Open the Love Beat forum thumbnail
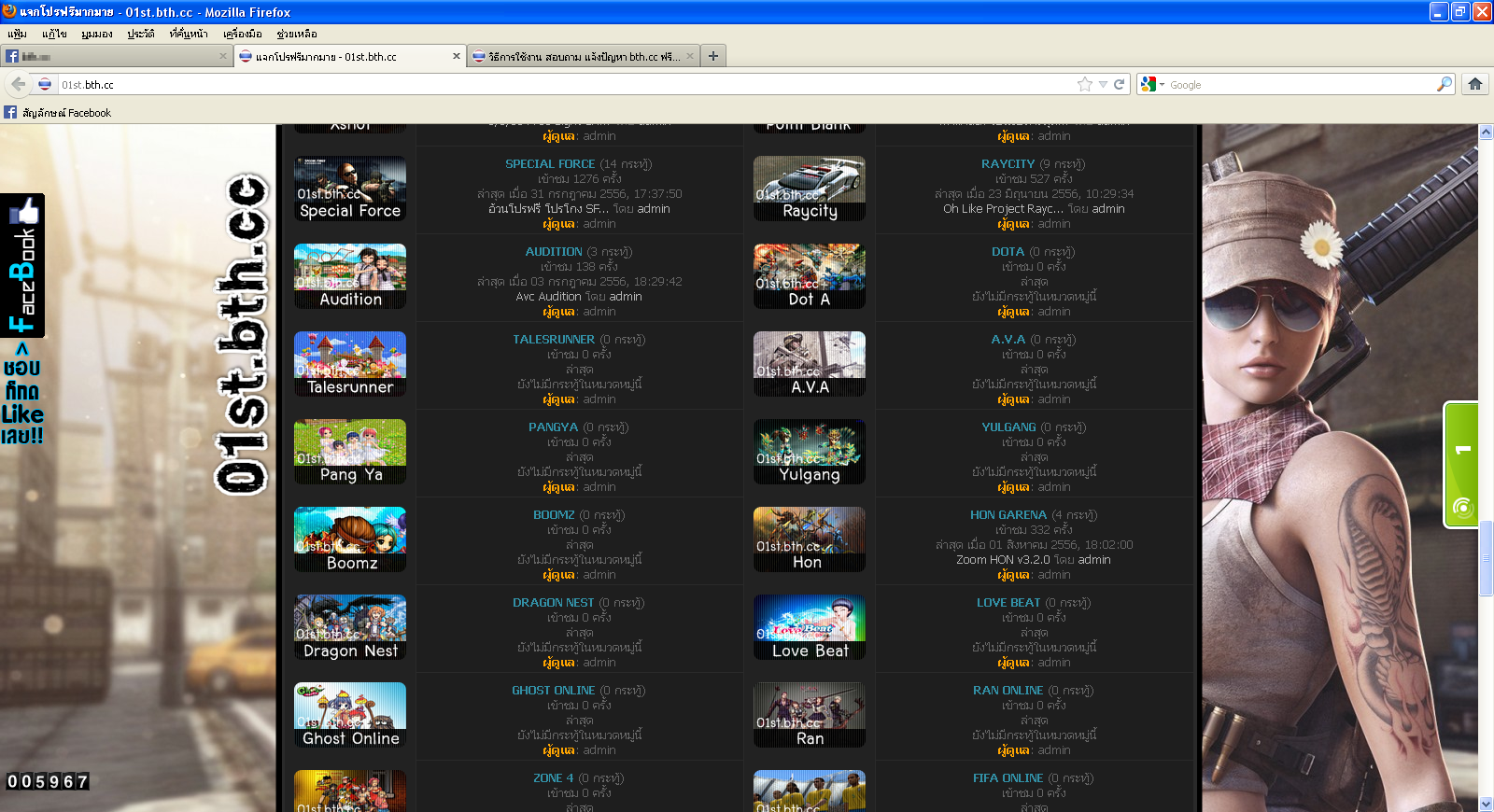This screenshot has height=812, width=1494. coord(810,627)
